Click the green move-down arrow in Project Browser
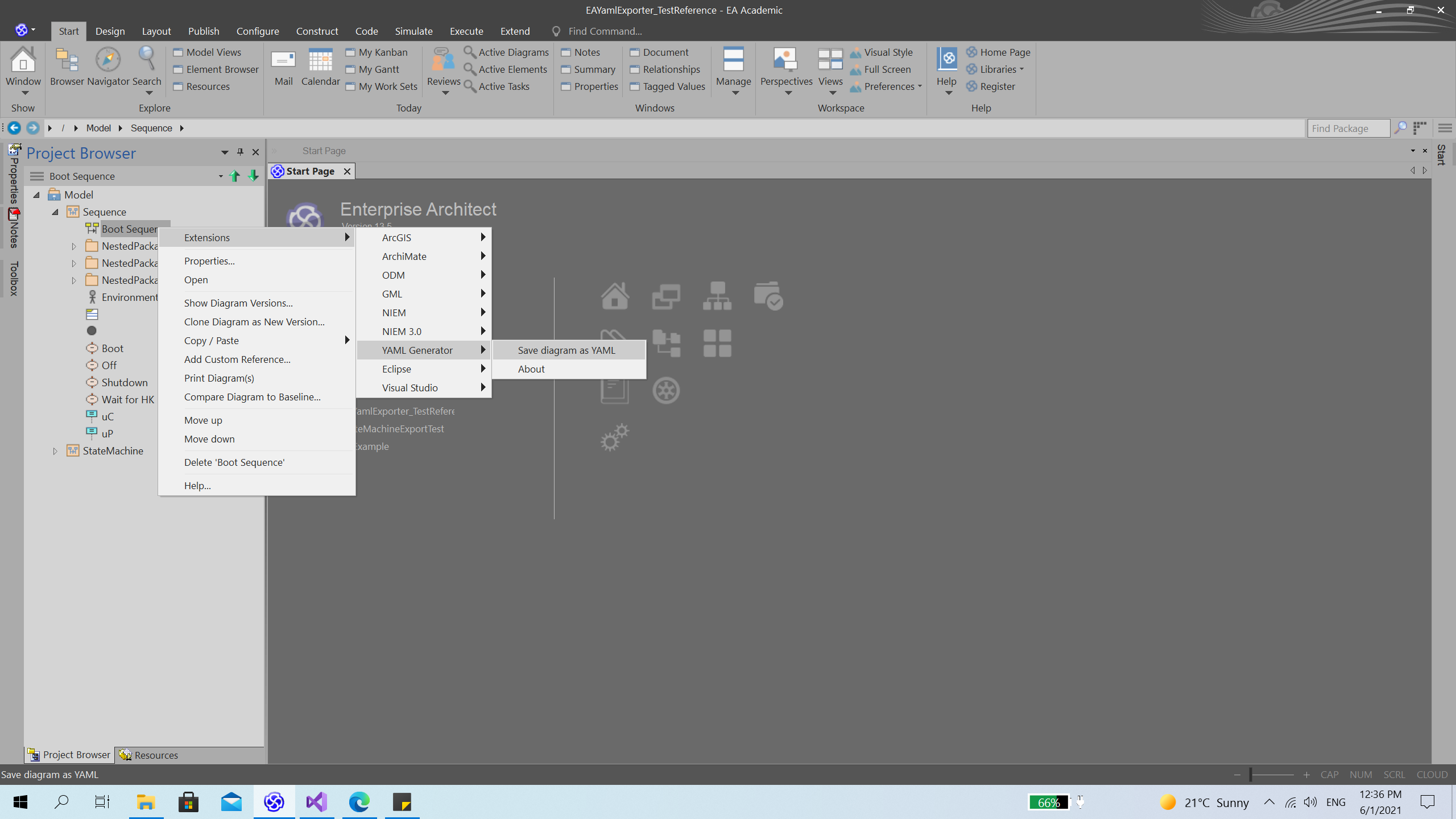1456x819 pixels. [253, 176]
